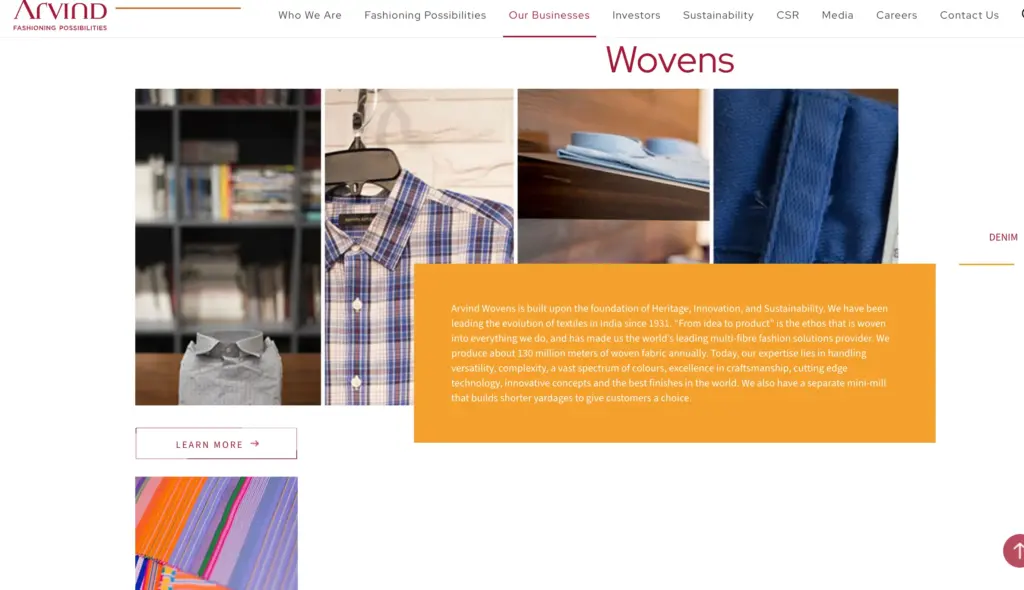Click the scroll-to-top arrow button
The width and height of the screenshot is (1024, 590).
pyautogui.click(x=1014, y=550)
